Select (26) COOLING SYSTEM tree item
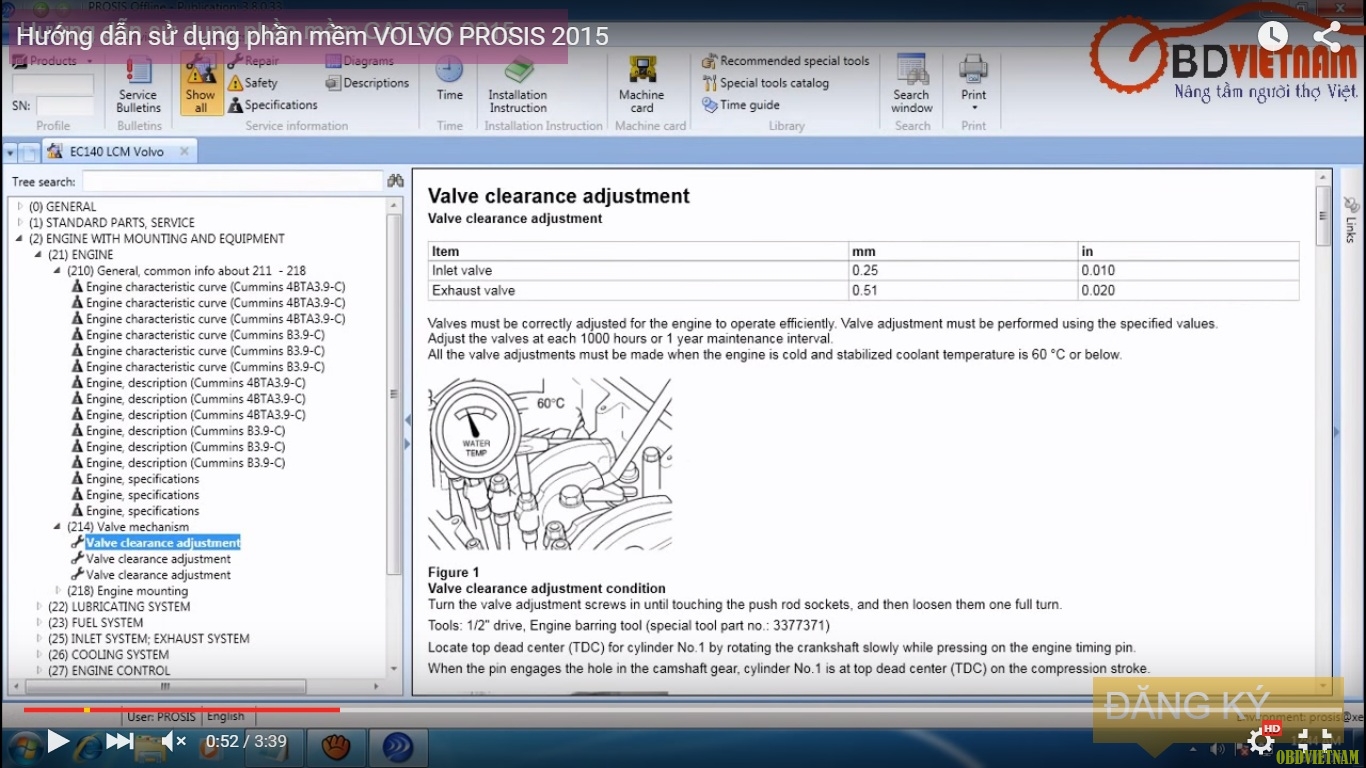Screen dimensions: 1366x768 108,655
